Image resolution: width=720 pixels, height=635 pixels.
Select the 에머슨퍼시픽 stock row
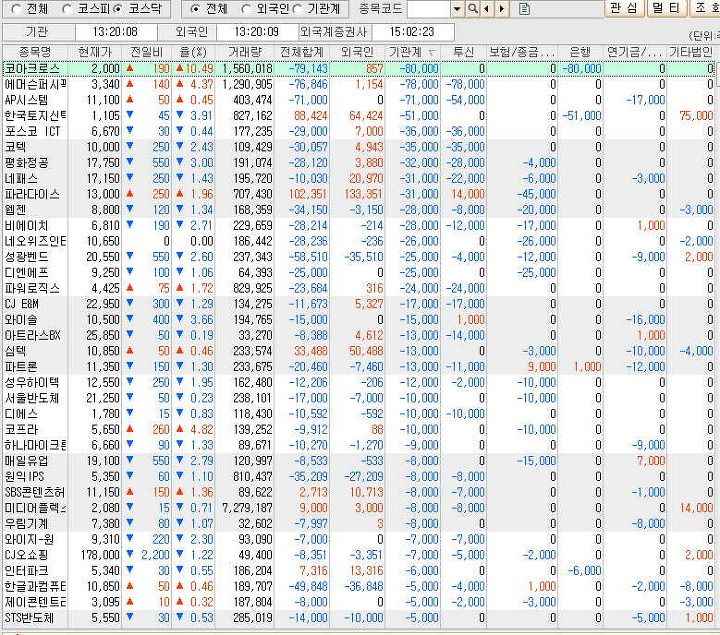[359, 84]
